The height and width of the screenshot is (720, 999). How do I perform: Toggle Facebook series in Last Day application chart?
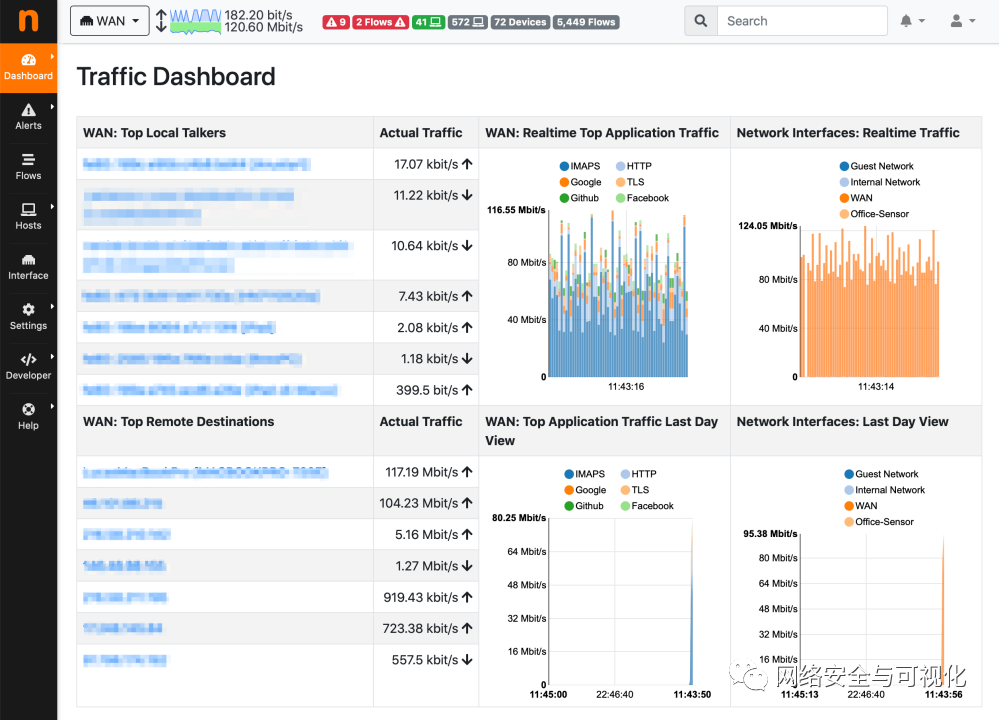click(647, 506)
